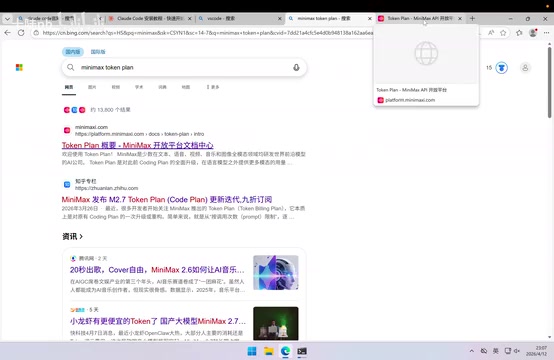Go back with the browser back arrow
554x360 pixels.
tap(7, 33)
